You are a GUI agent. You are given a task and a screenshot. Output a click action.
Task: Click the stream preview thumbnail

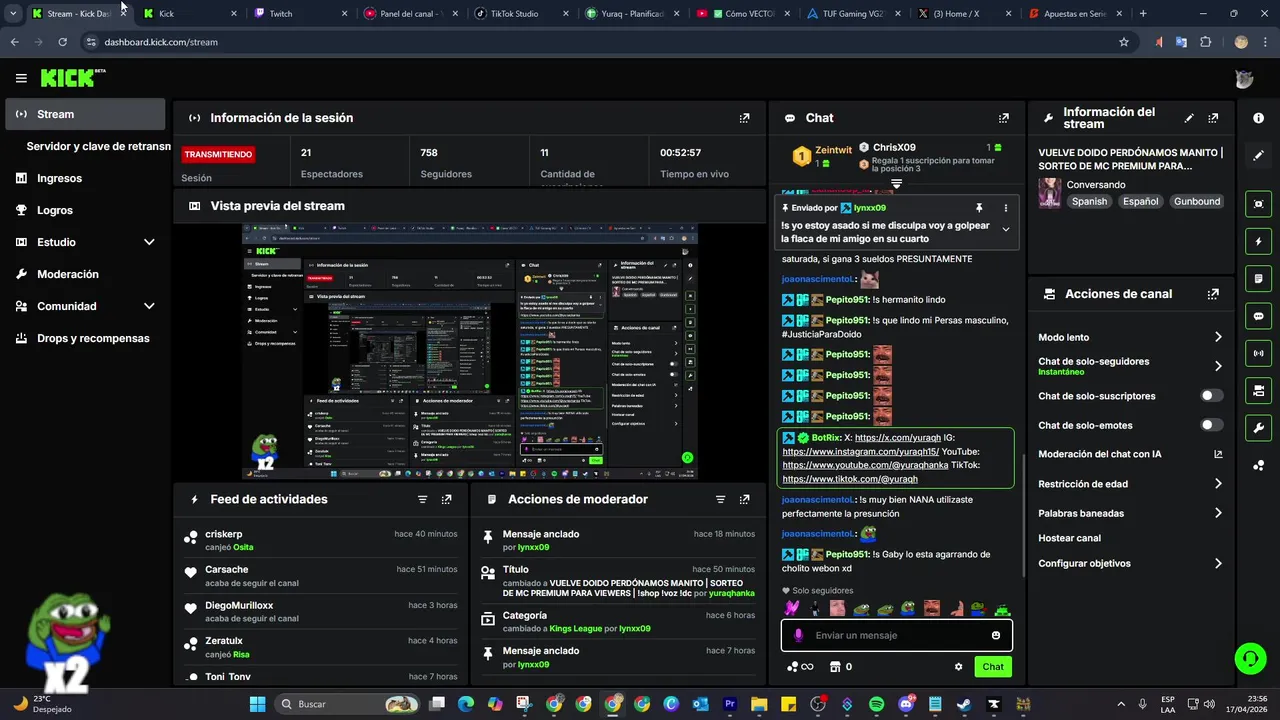click(470, 352)
